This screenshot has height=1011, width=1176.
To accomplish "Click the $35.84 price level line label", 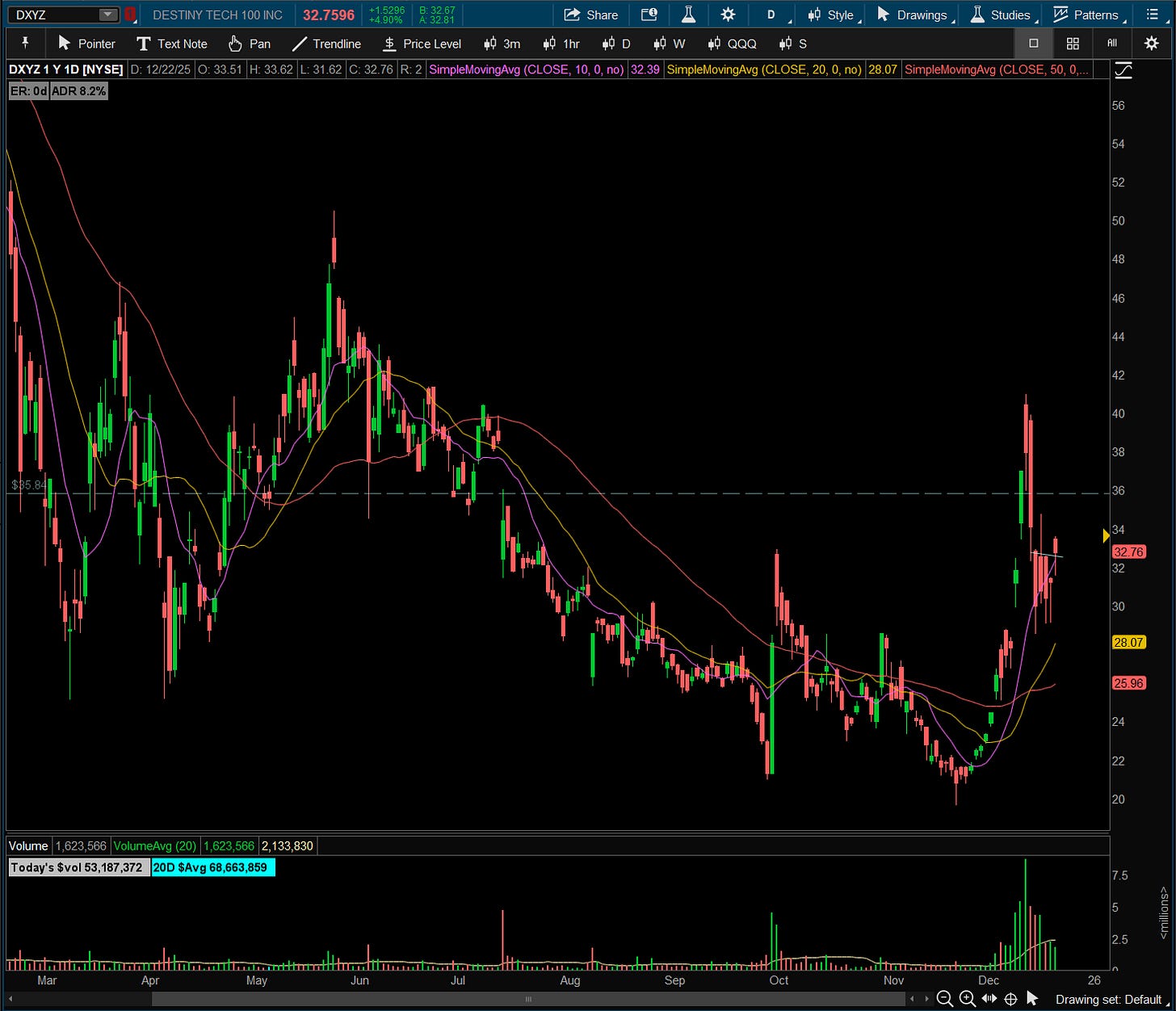I will 28,485.
